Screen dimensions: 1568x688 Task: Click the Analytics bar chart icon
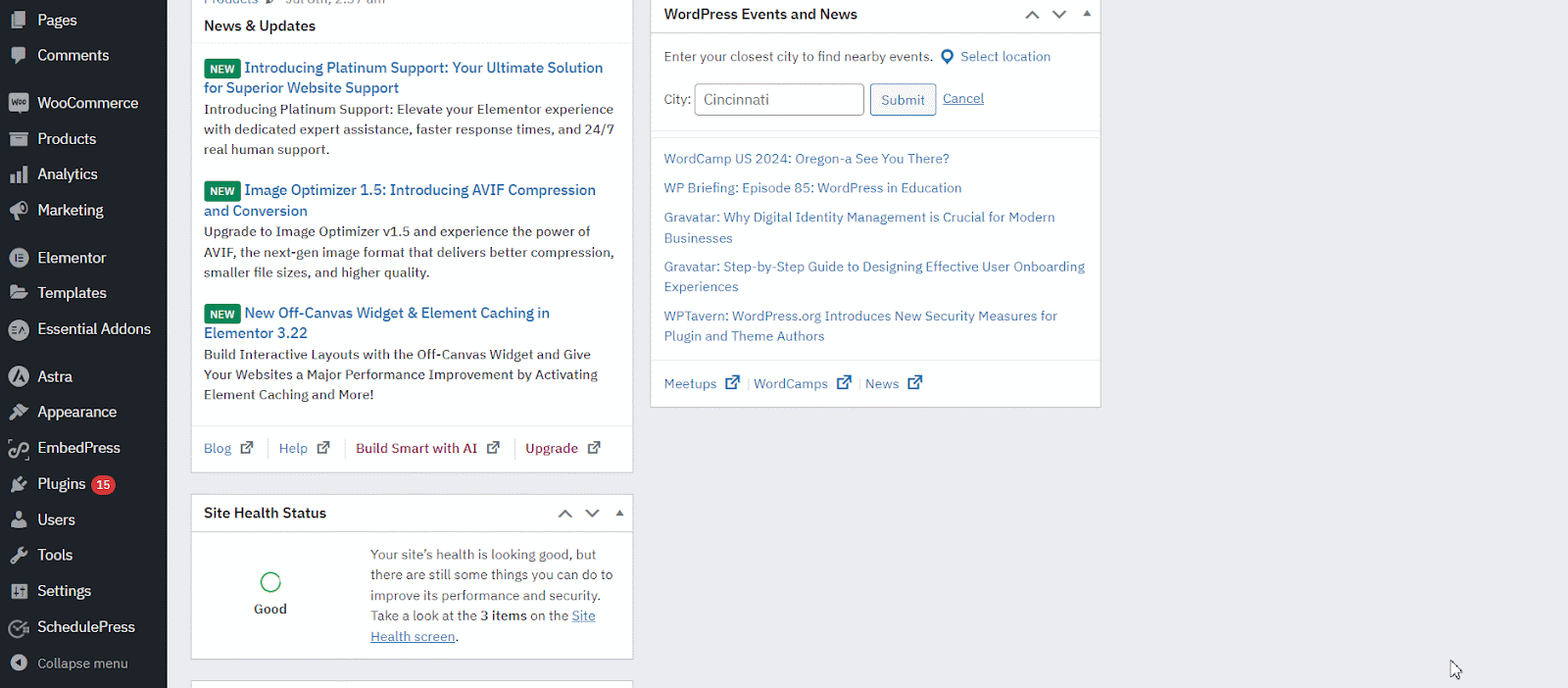[19, 174]
